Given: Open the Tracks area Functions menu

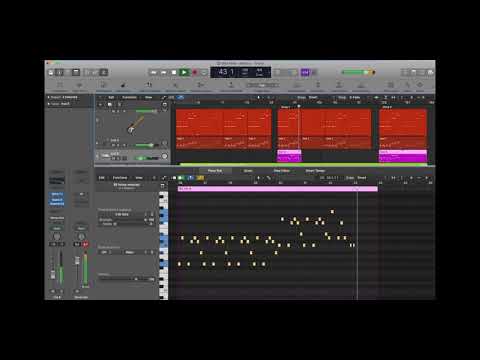Looking at the screenshot, I should tap(129, 97).
